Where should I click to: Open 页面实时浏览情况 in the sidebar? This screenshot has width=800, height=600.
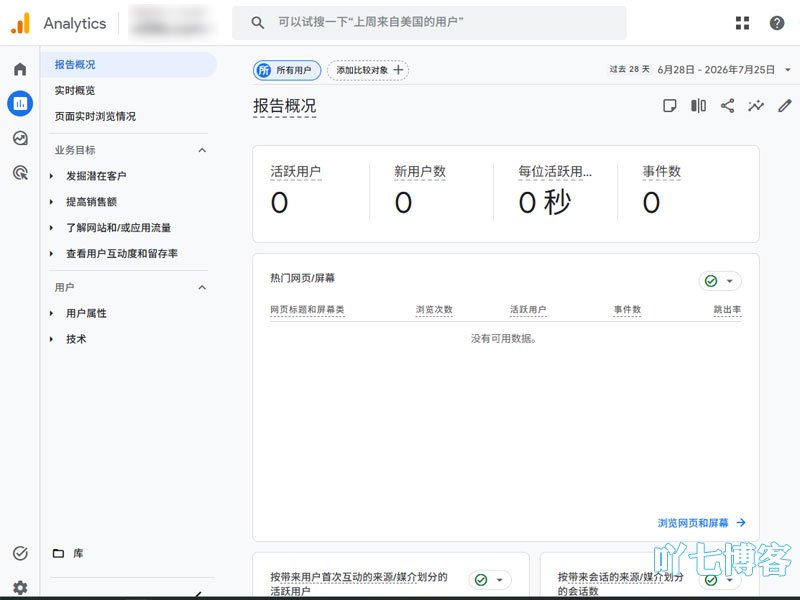(95, 116)
